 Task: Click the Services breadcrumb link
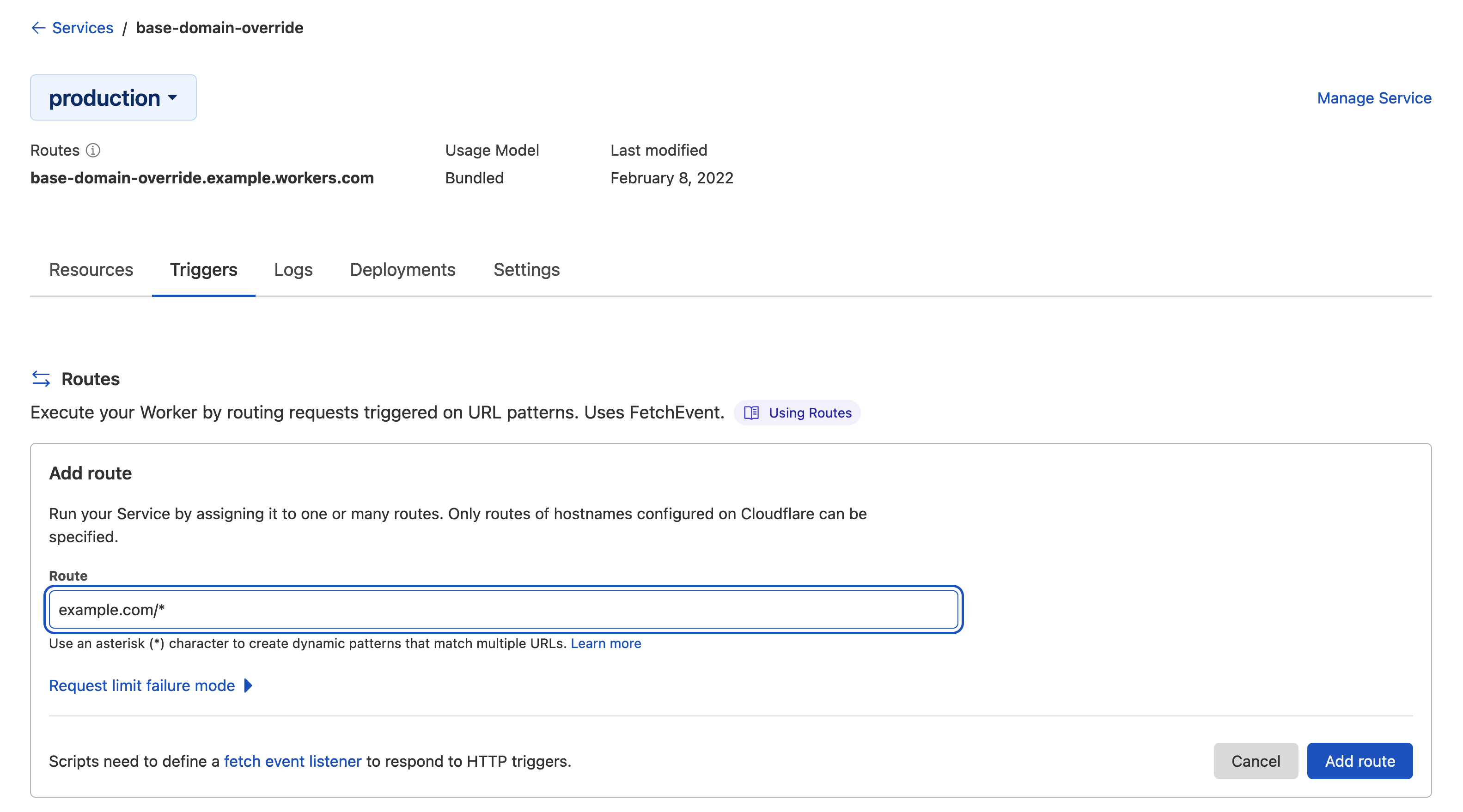tap(82, 27)
